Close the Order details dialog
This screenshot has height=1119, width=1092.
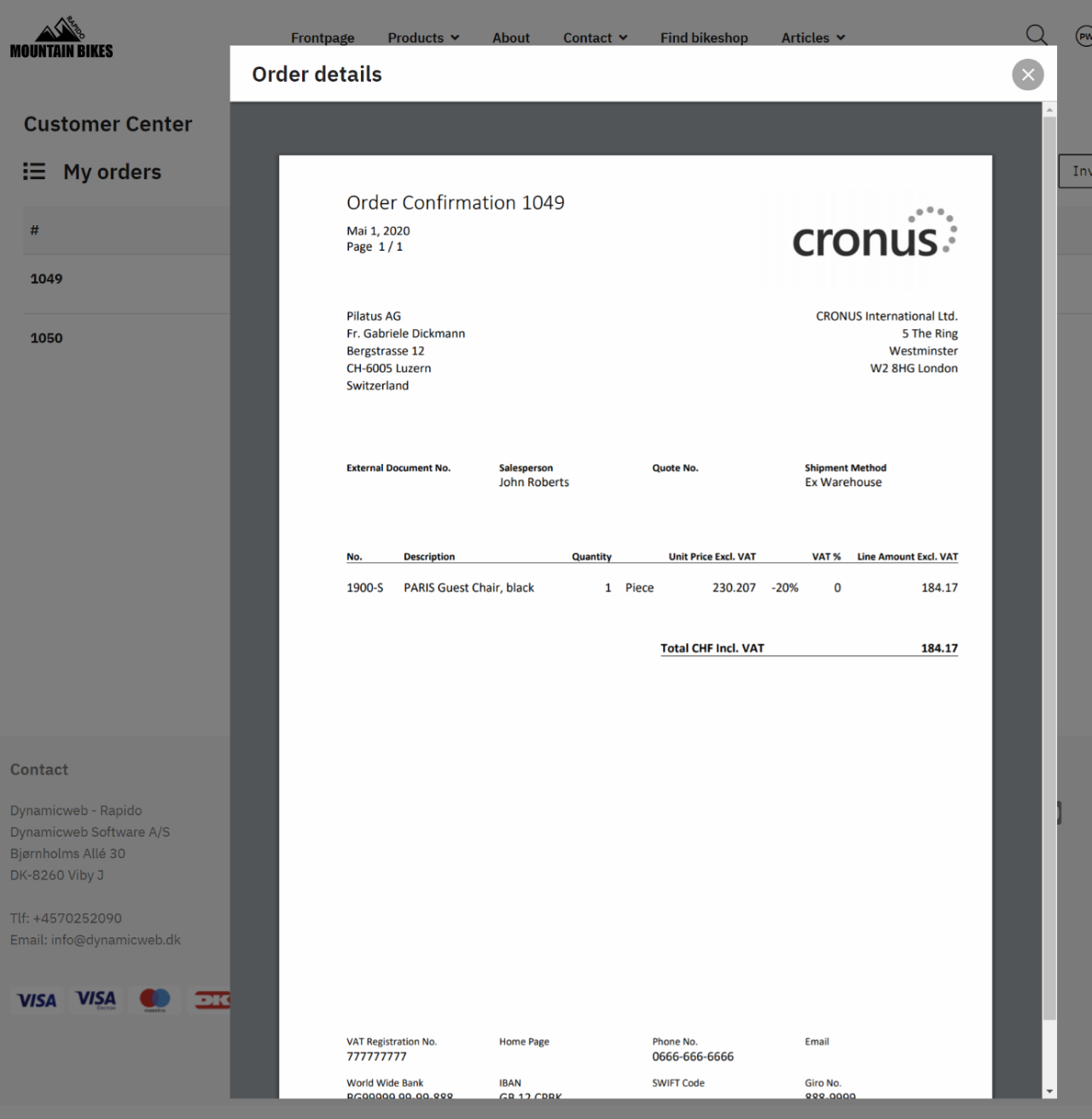pos(1028,75)
